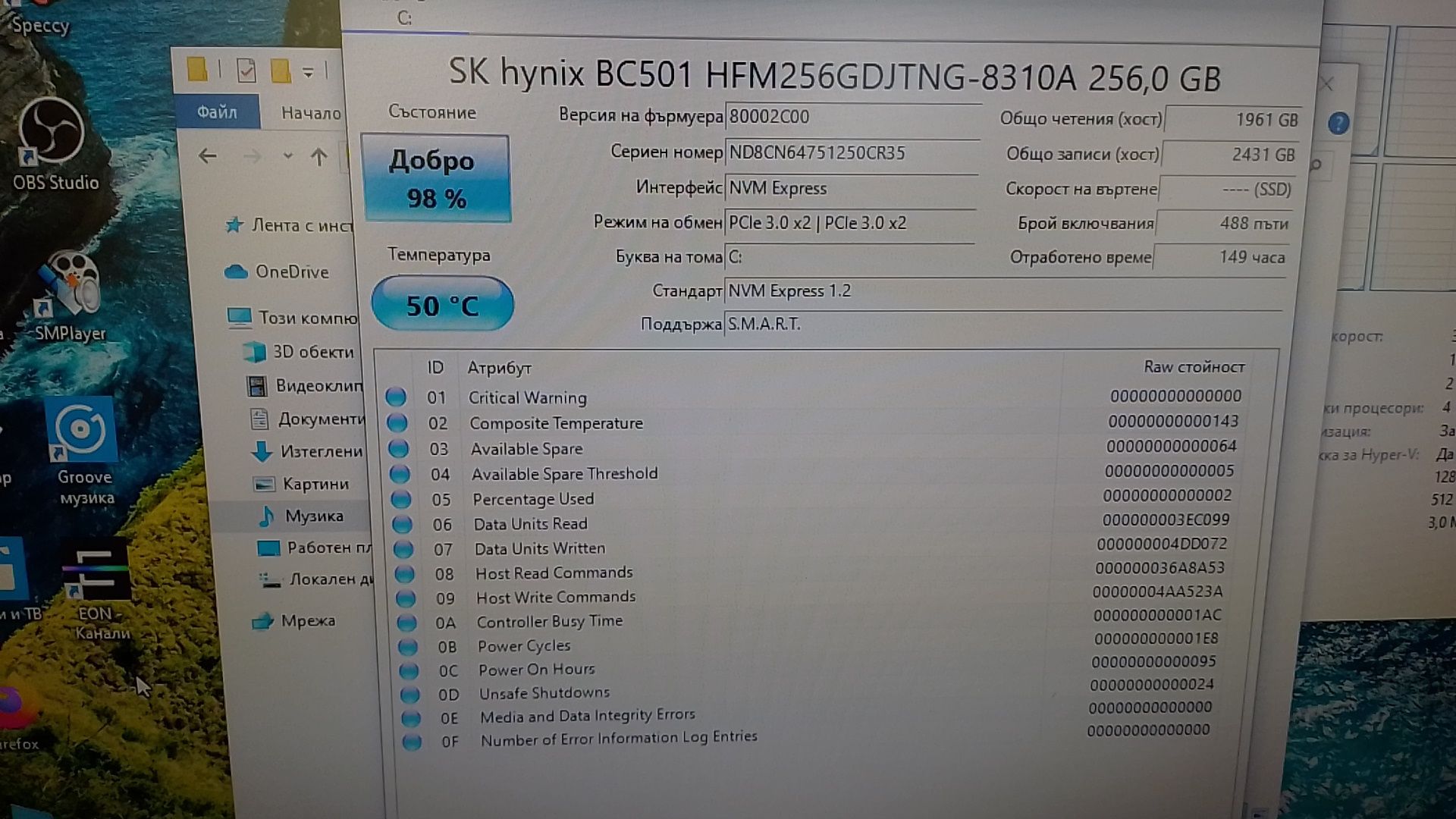Open Картини folder in navigation pane
1456x819 pixels.
(301, 484)
